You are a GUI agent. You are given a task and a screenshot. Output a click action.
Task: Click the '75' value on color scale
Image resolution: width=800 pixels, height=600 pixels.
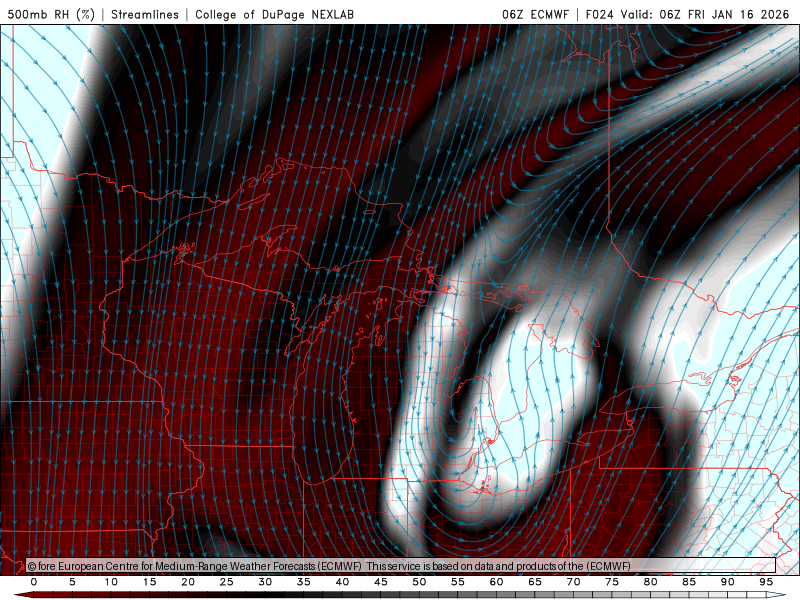(612, 582)
